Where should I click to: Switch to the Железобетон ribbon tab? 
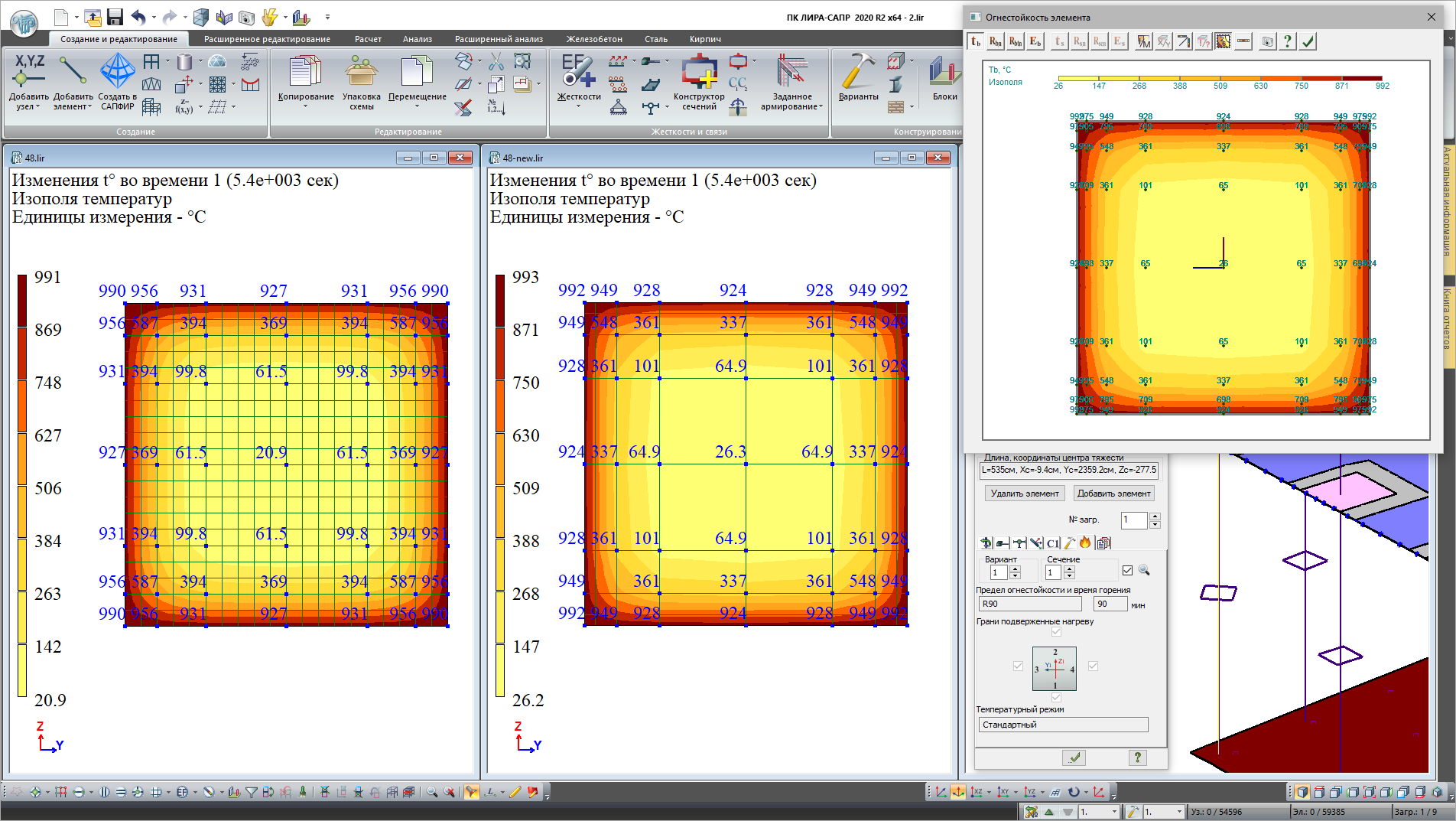(593, 39)
